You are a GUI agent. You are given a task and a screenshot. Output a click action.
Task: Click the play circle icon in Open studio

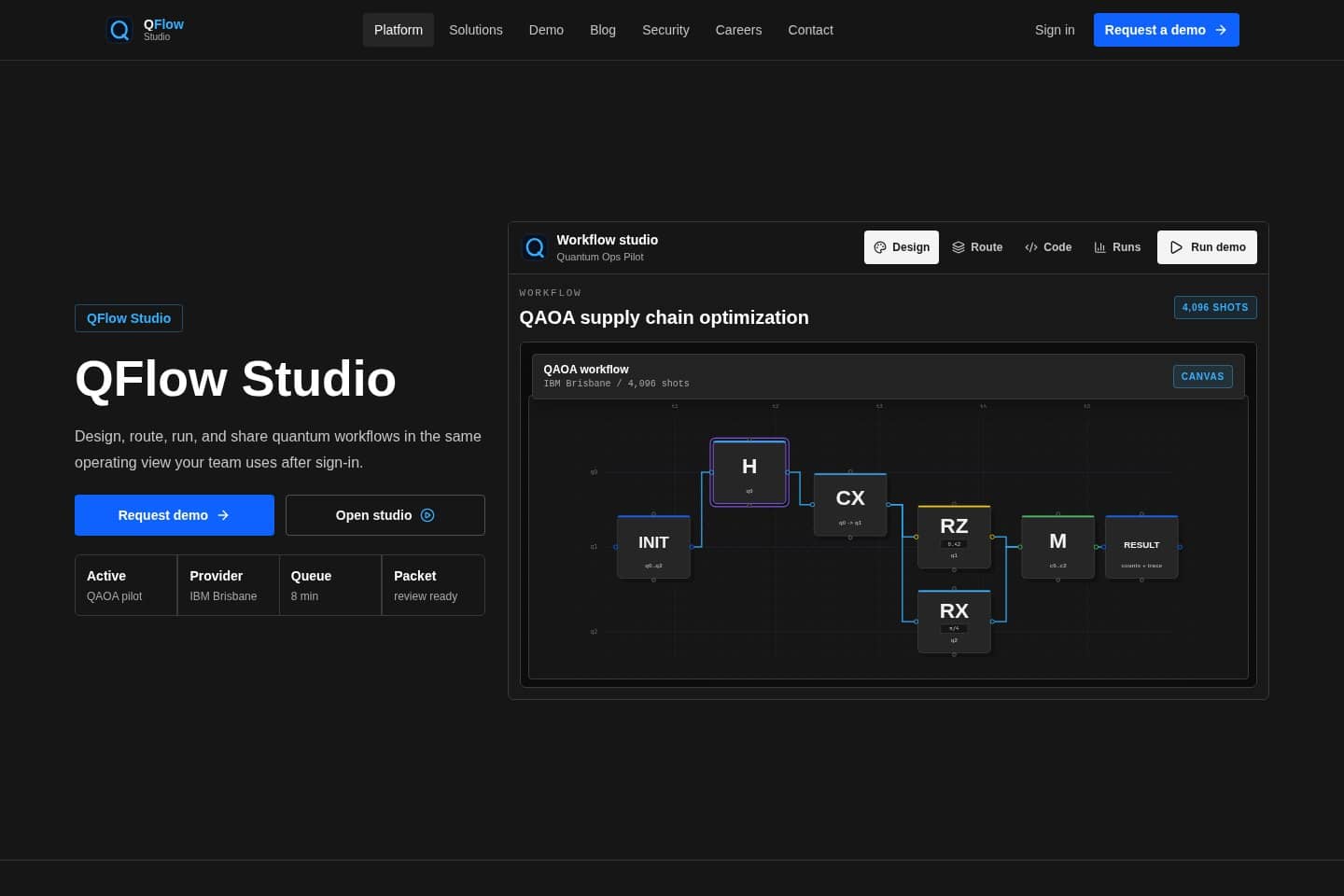tap(427, 515)
